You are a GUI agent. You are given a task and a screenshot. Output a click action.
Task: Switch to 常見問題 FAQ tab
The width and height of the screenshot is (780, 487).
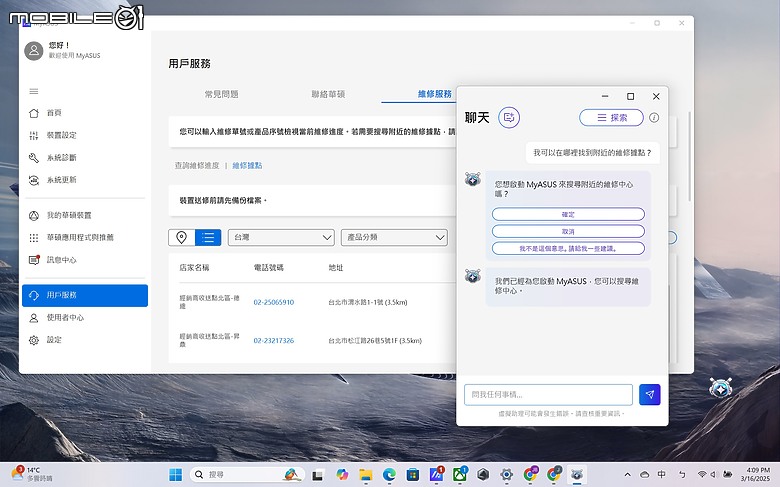[x=221, y=94]
